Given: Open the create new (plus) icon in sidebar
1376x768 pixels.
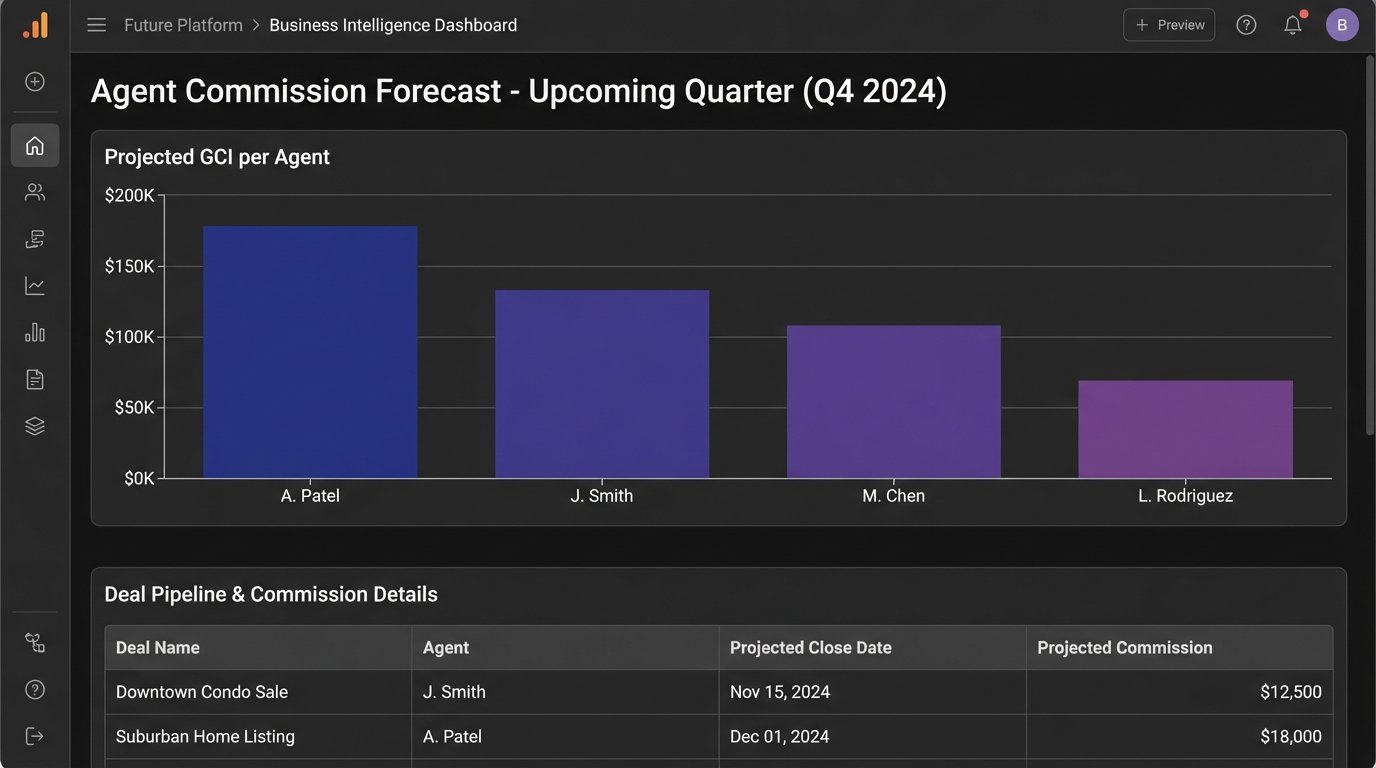Looking at the screenshot, I should point(34,81).
